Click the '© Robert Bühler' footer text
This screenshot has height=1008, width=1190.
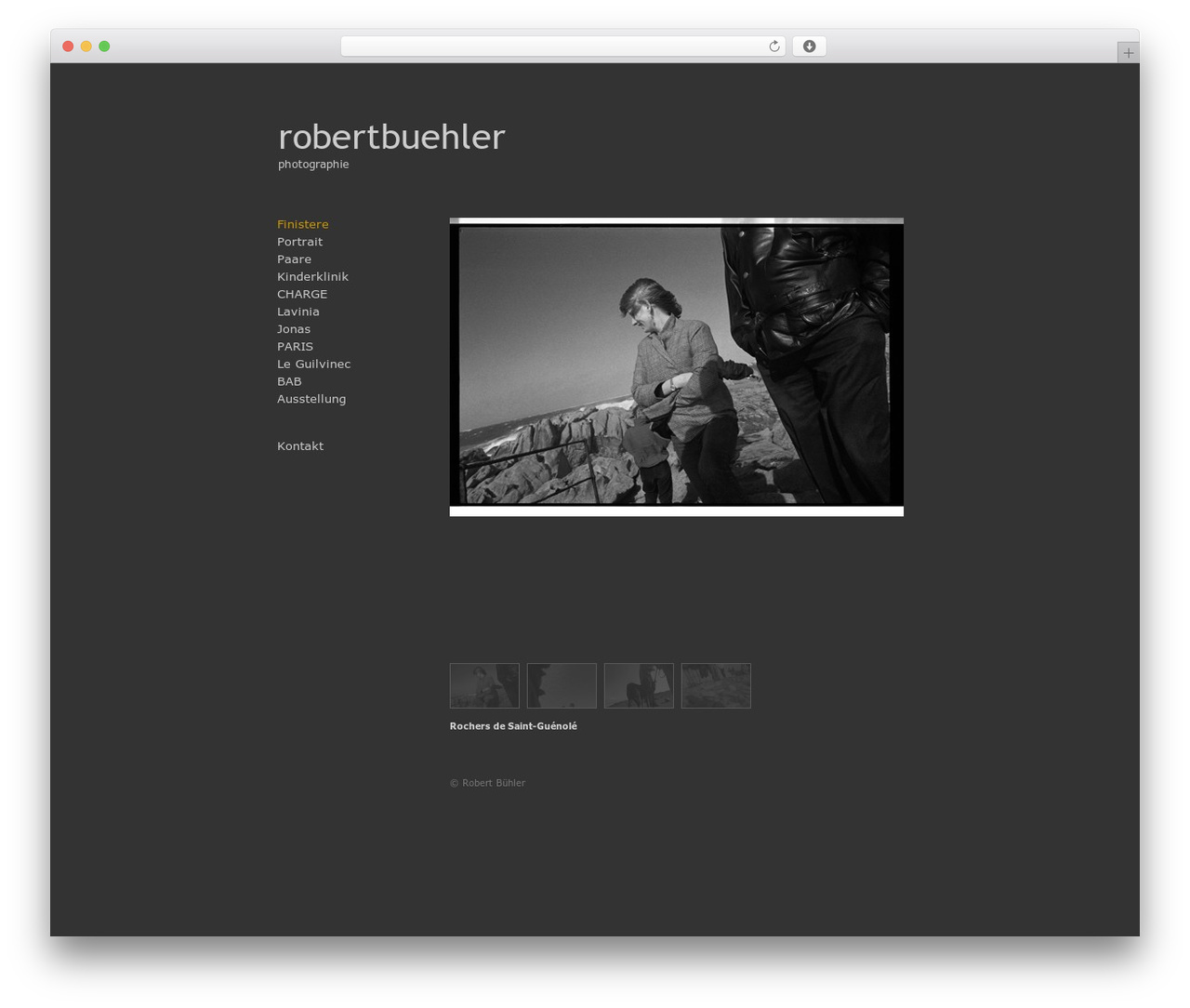coord(487,783)
